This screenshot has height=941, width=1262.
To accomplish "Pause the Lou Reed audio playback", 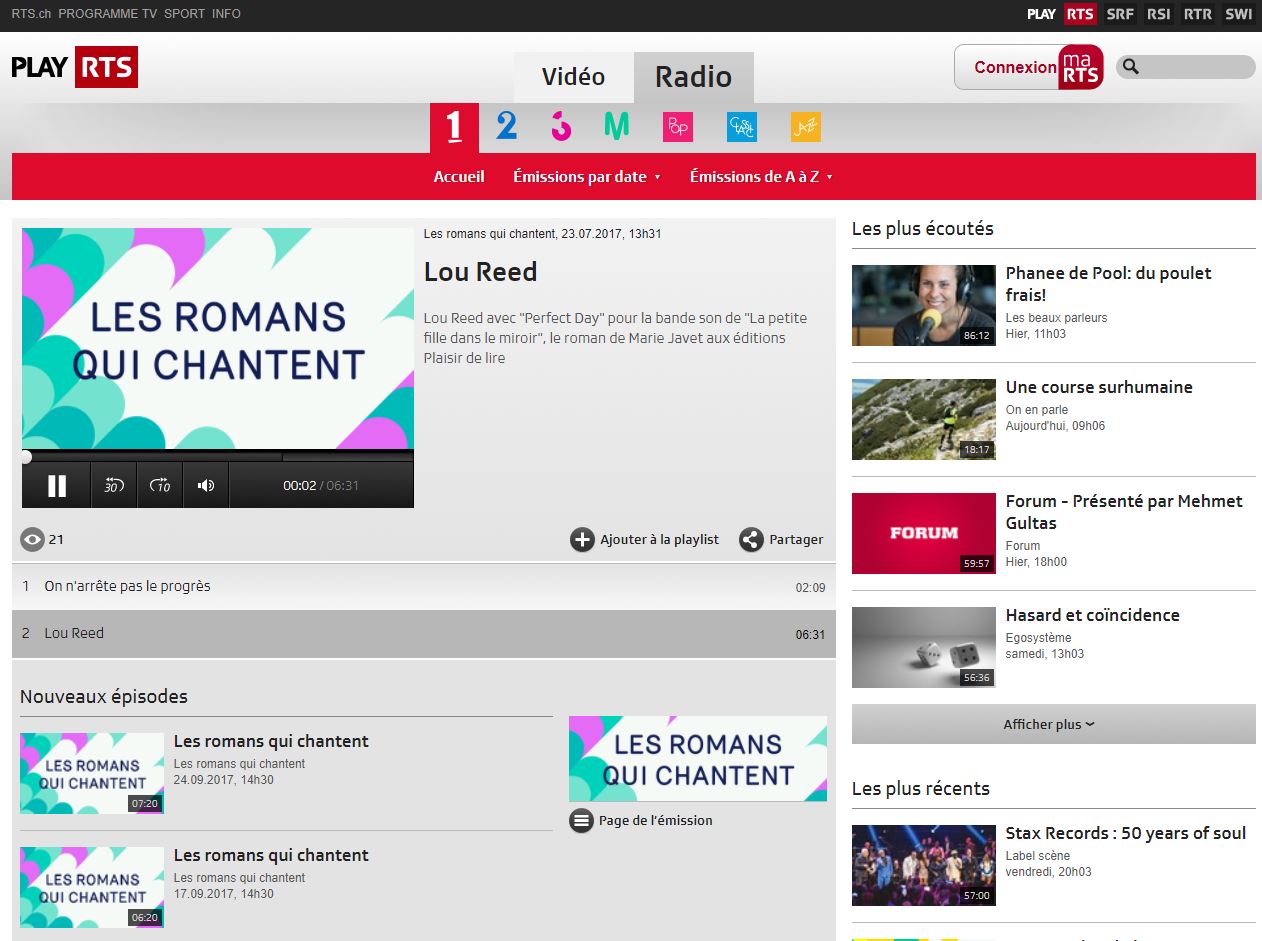I will click(x=57, y=486).
